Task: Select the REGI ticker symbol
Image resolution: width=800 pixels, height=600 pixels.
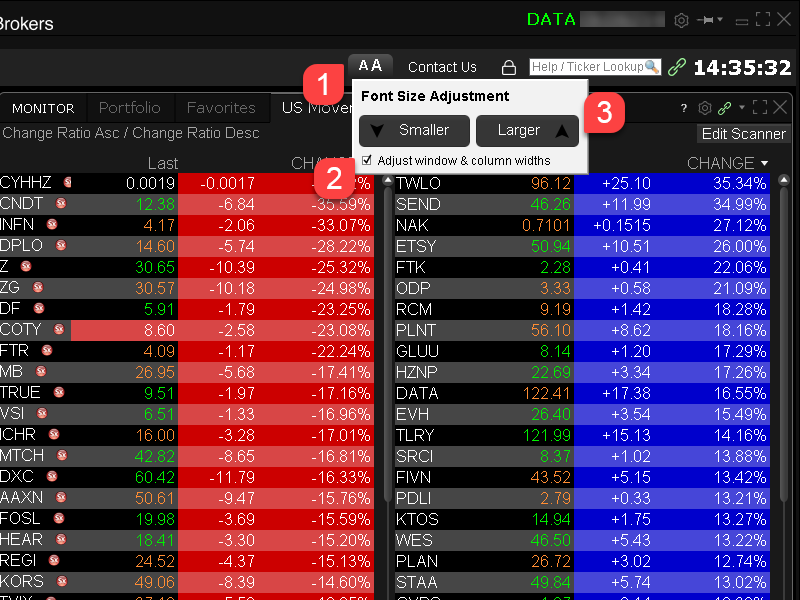Action: tap(18, 560)
